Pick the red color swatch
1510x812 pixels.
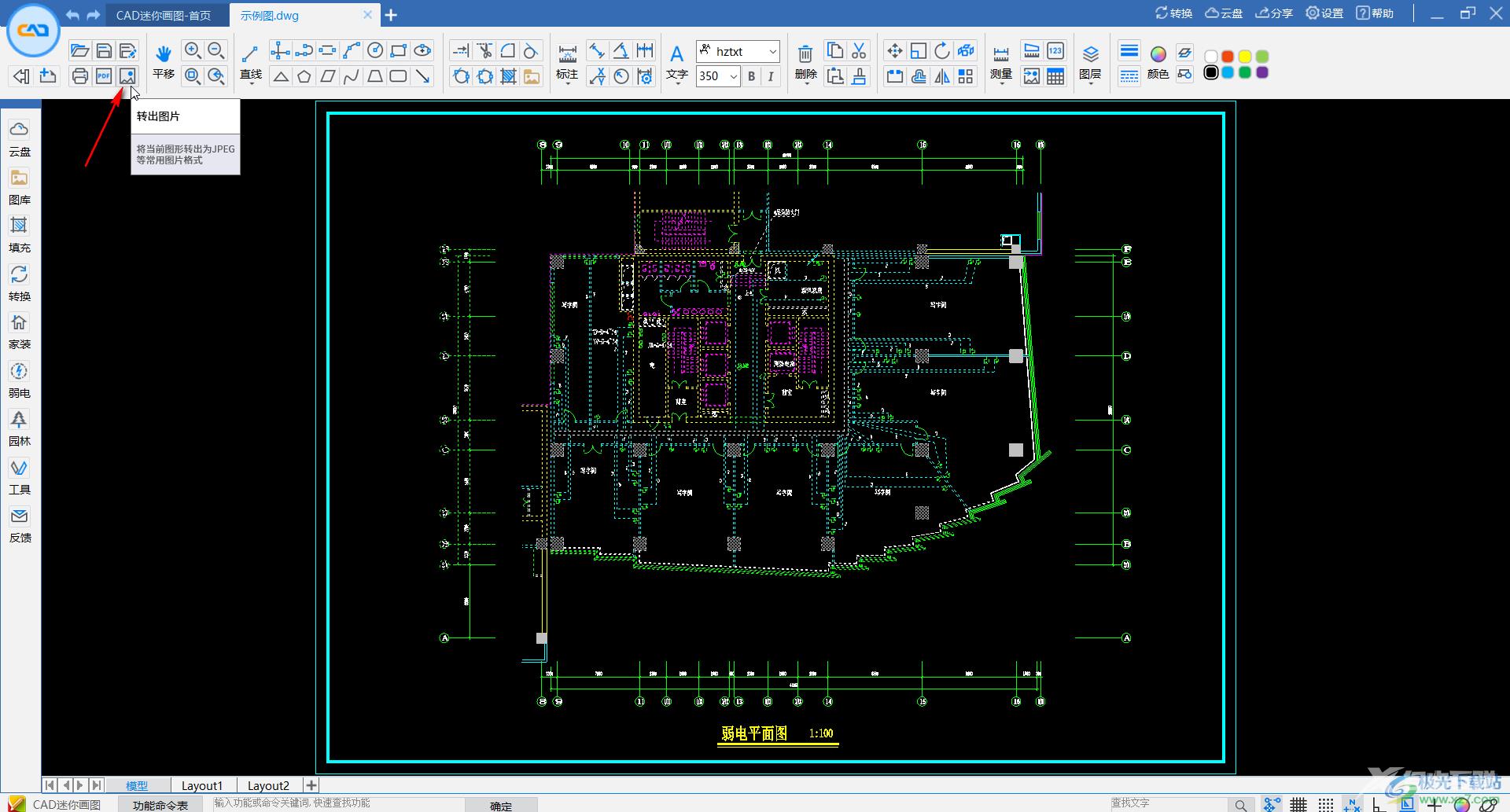[1228, 57]
